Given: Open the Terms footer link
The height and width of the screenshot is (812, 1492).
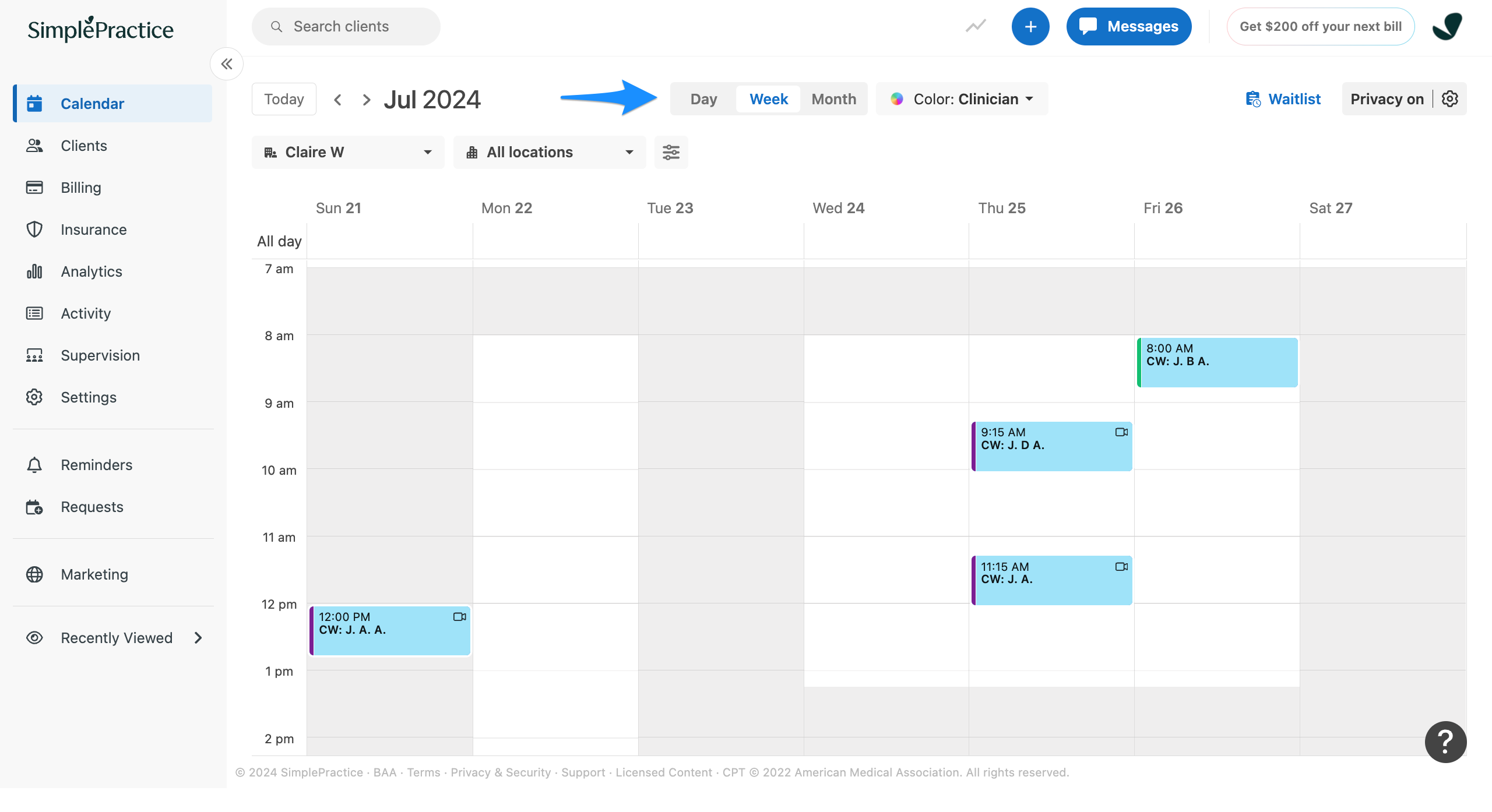Looking at the screenshot, I should [424, 772].
